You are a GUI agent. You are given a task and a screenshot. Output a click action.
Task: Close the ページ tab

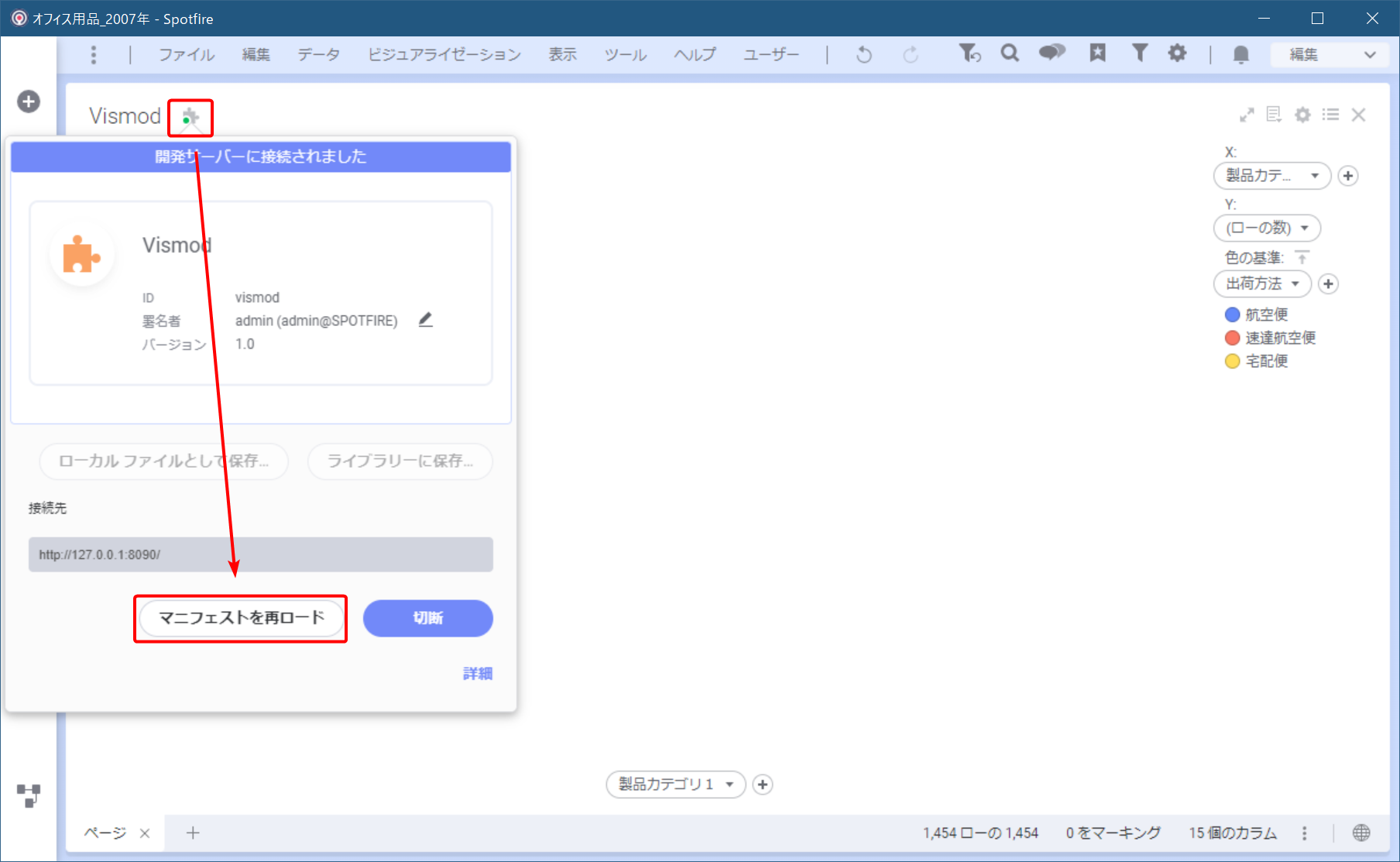click(x=145, y=833)
